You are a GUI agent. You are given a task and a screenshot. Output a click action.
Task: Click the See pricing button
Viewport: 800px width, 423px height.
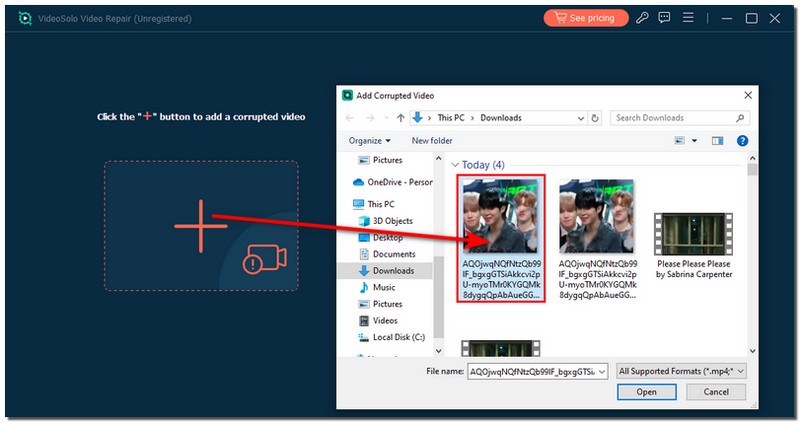(x=586, y=18)
